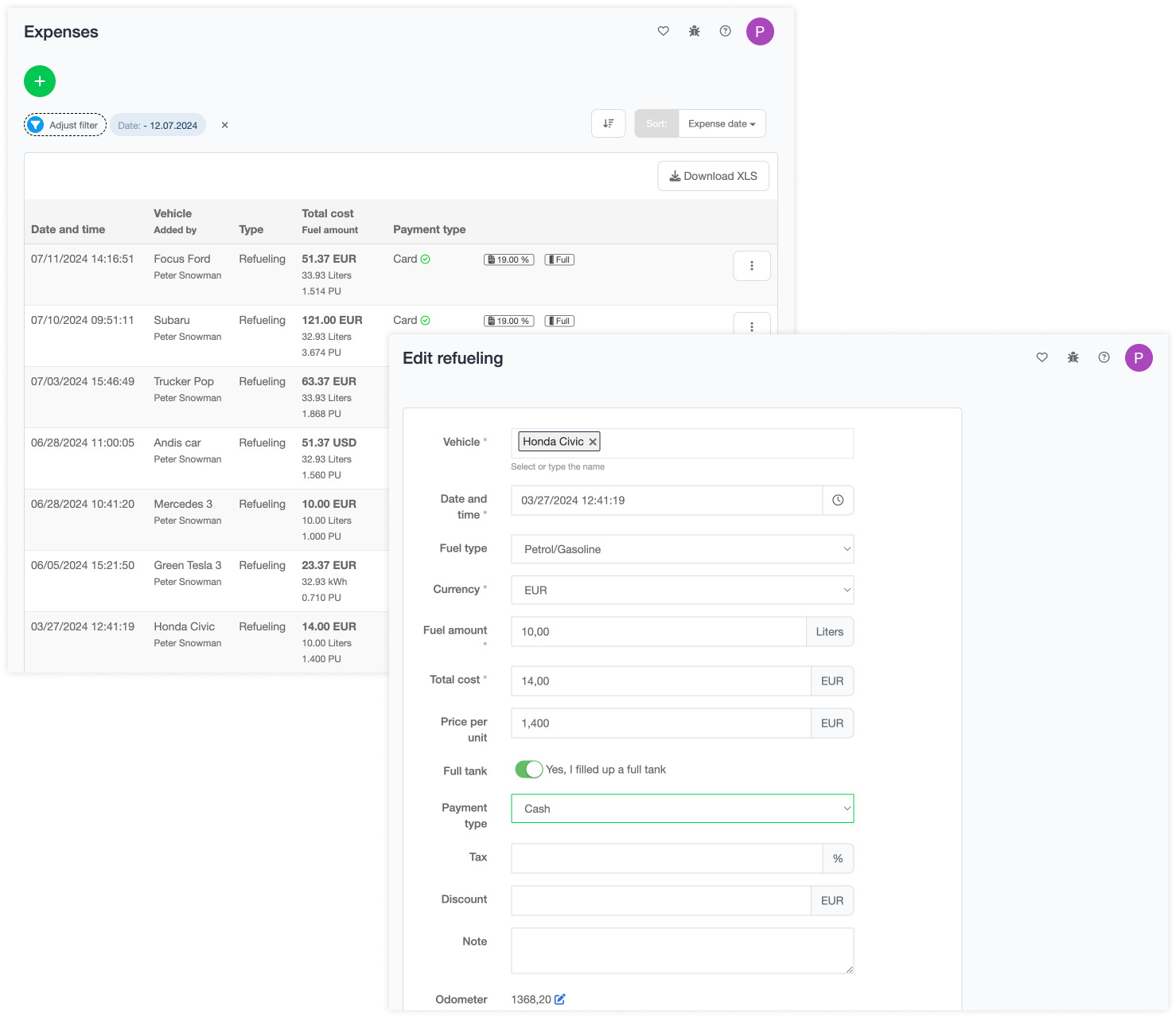The width and height of the screenshot is (1176, 1018).
Task: Open date time picker clock icon
Action: 838,500
